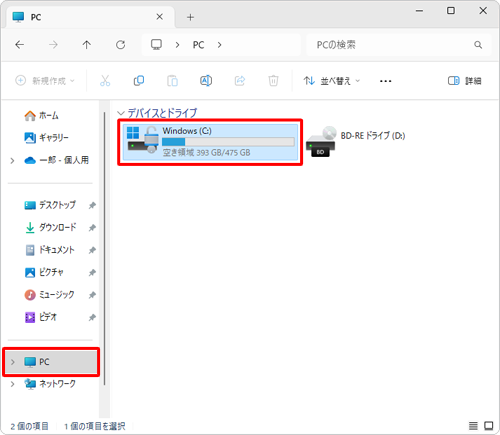Click the Paste toolbar icon

[172, 81]
